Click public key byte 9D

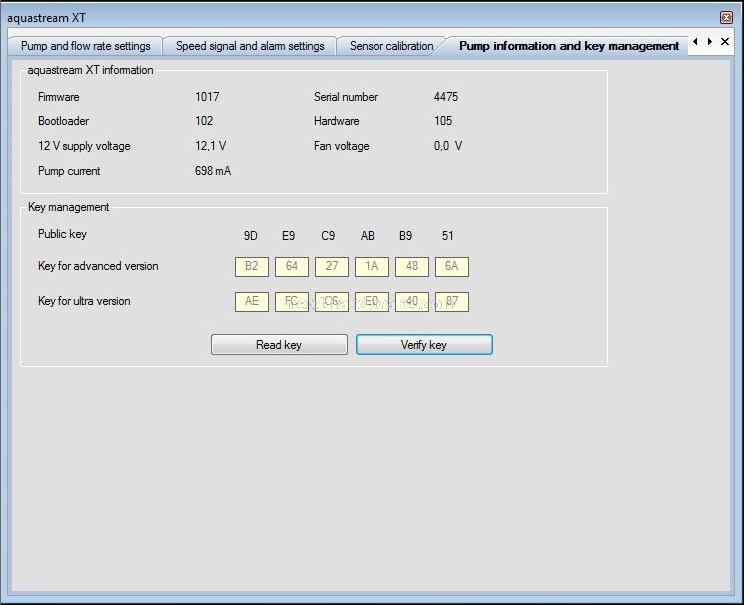251,236
